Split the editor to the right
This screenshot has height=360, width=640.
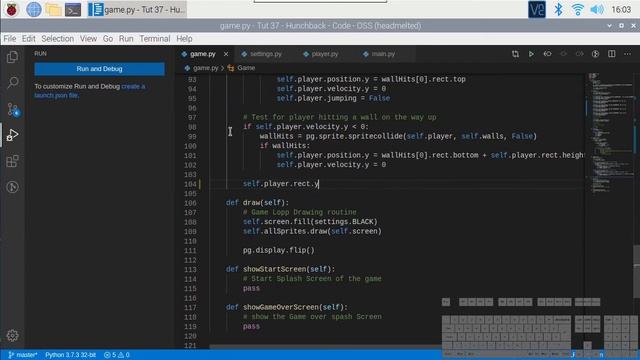pos(611,54)
